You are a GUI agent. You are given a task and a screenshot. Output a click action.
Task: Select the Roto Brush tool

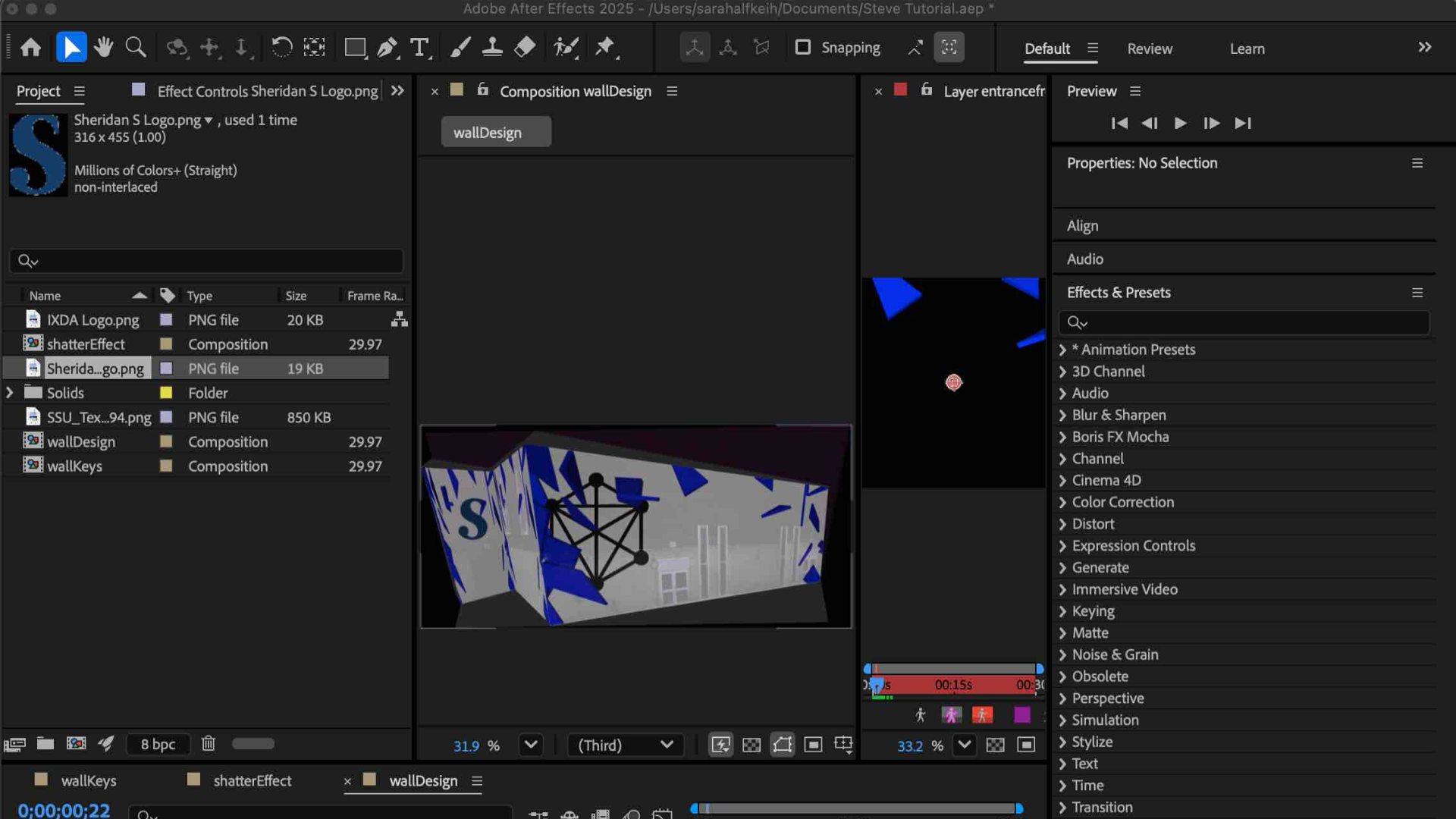(566, 47)
